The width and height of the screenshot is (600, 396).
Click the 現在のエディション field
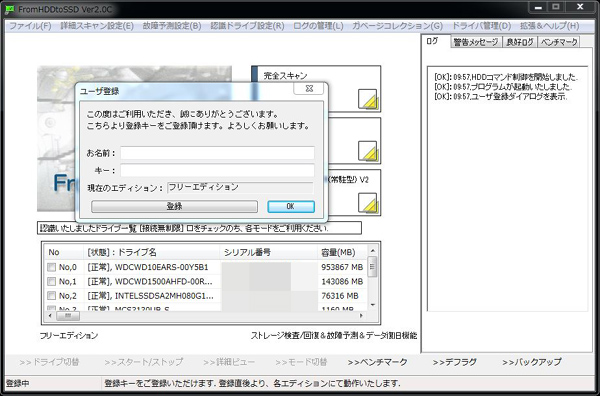[240, 187]
